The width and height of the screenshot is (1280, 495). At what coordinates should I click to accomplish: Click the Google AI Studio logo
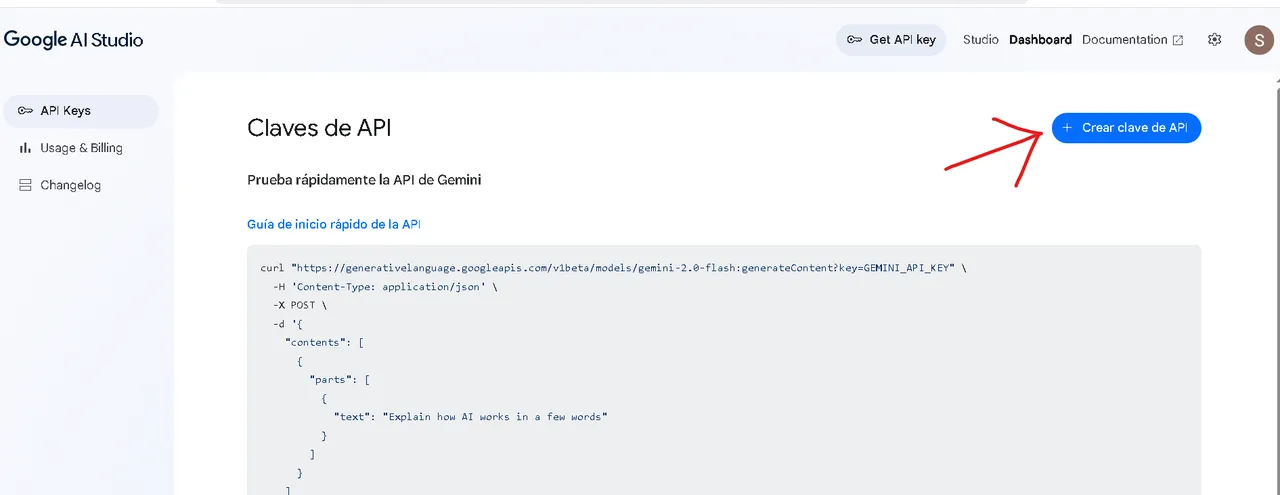pos(74,40)
